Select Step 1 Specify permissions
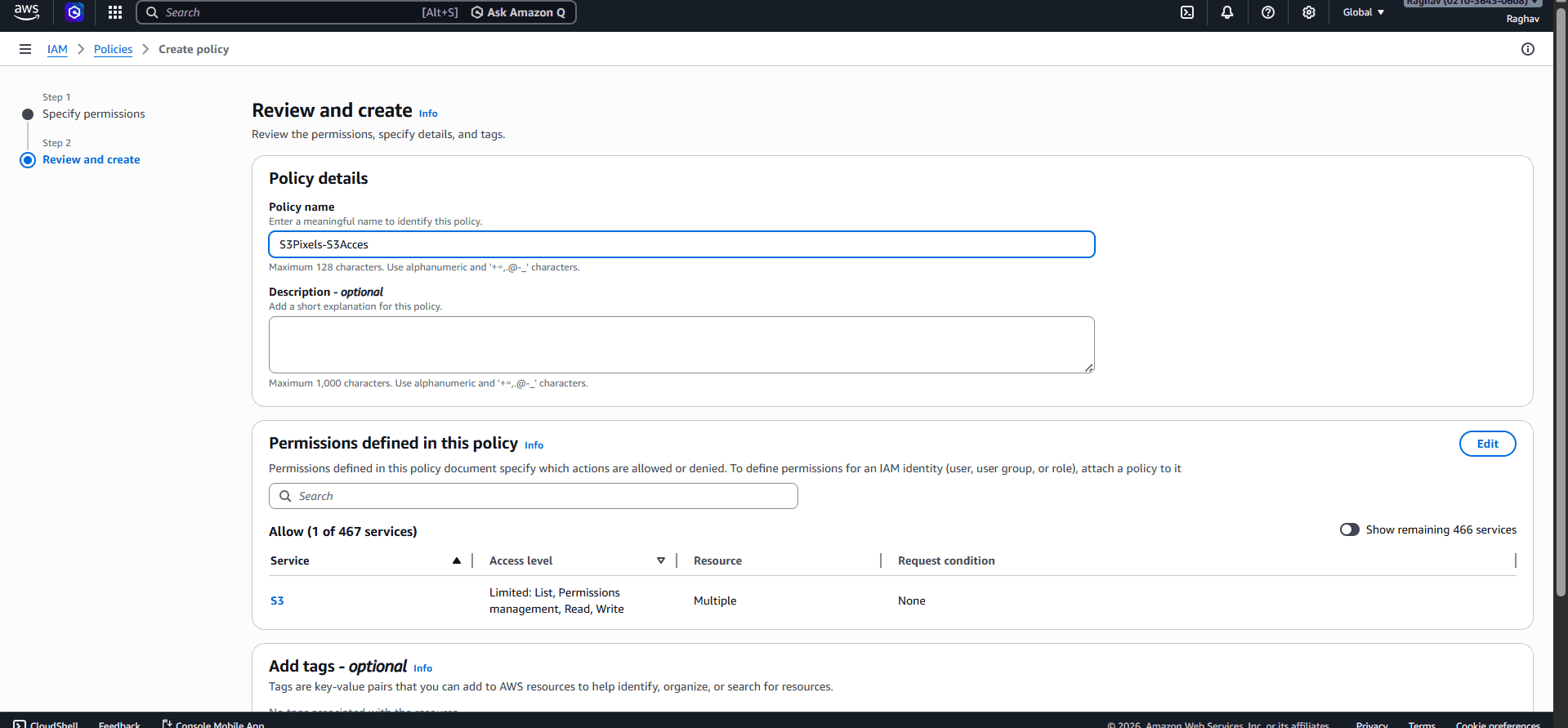The image size is (1568, 728). point(93,114)
